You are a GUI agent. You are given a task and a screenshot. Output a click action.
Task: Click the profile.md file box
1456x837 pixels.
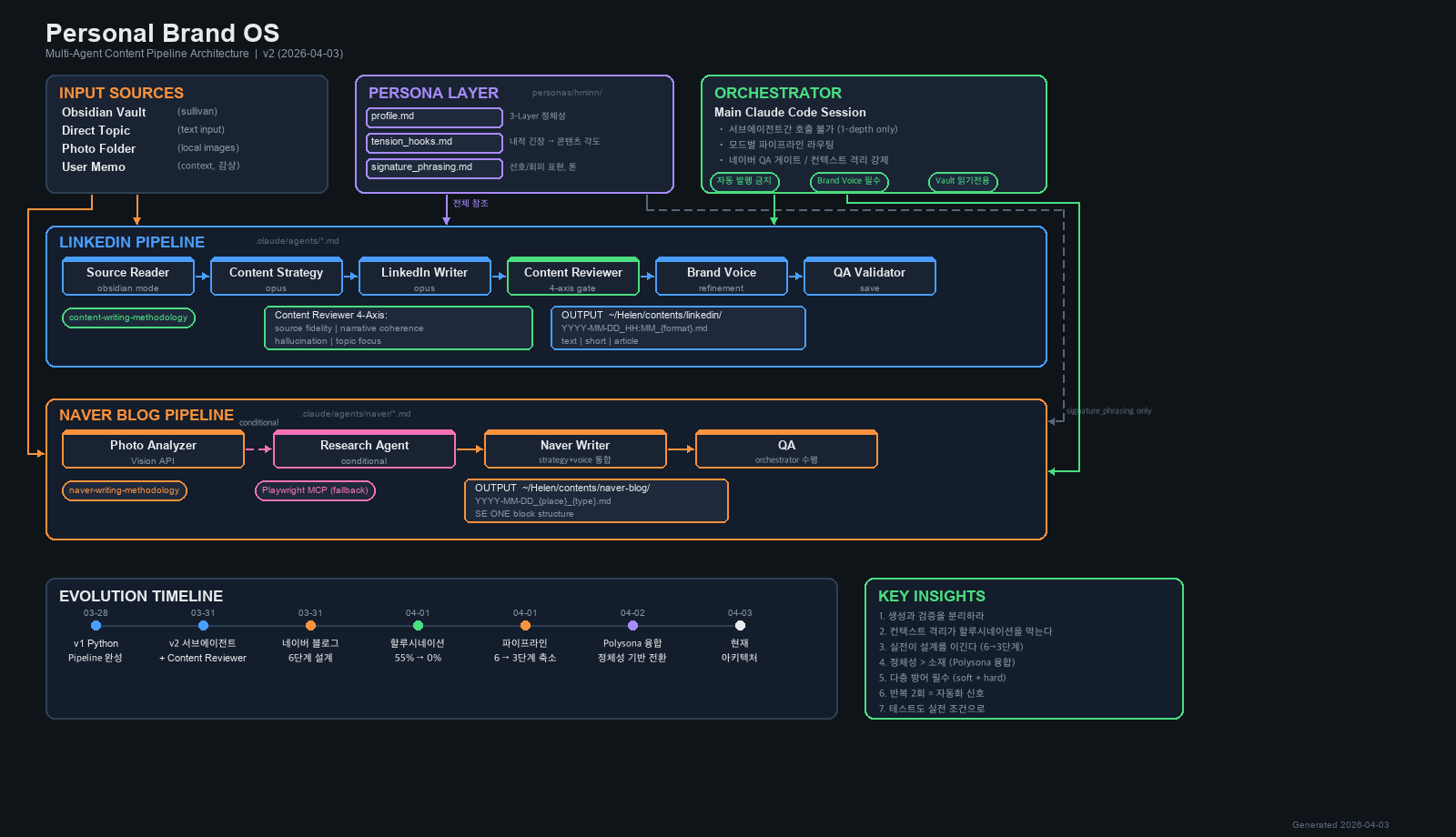[434, 117]
